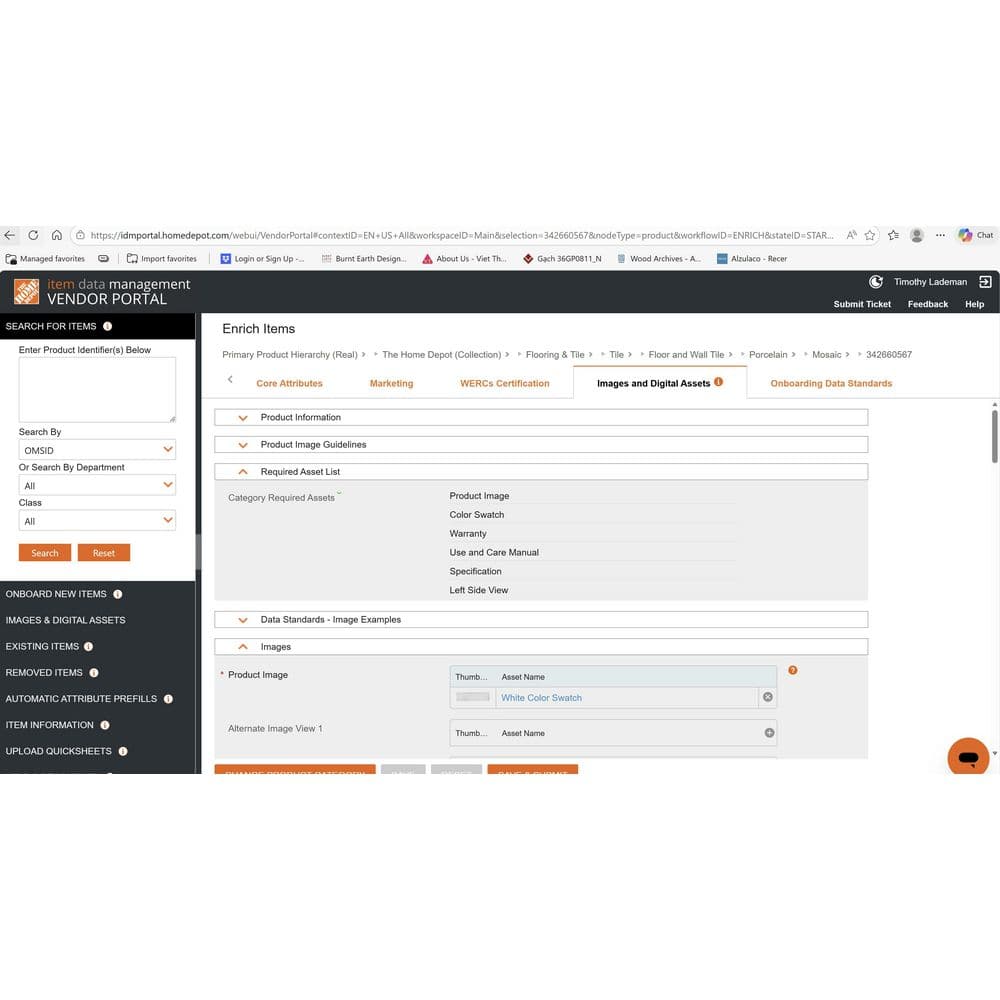
Task: Reload the page with refresh icon
Action: (33, 235)
